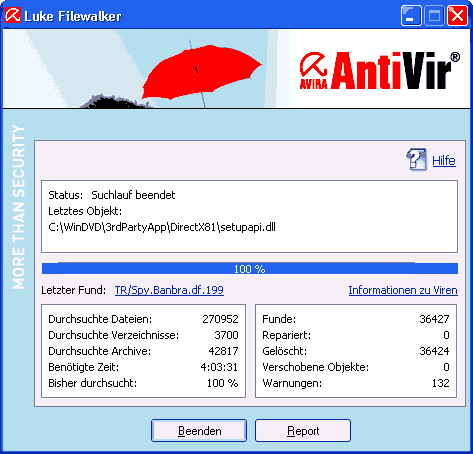The width and height of the screenshot is (473, 454).
Task: Click the Letztes Objekt label
Action: [85, 211]
